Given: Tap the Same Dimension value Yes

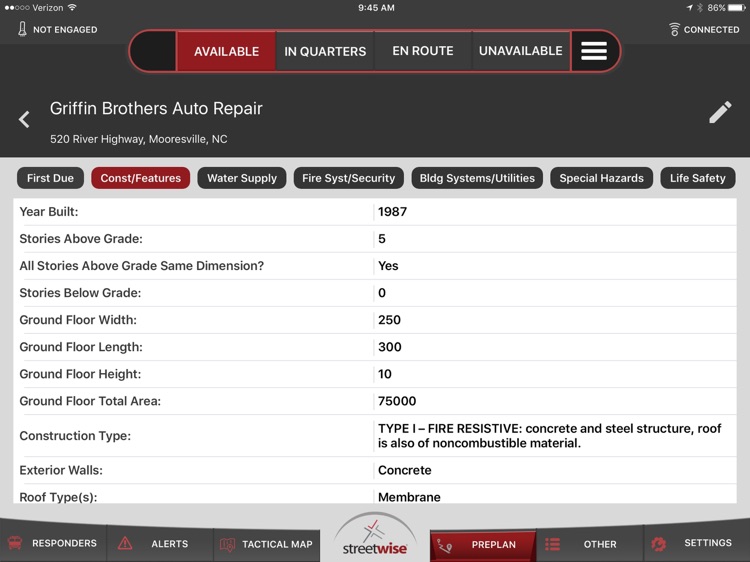Looking at the screenshot, I should pos(388,265).
